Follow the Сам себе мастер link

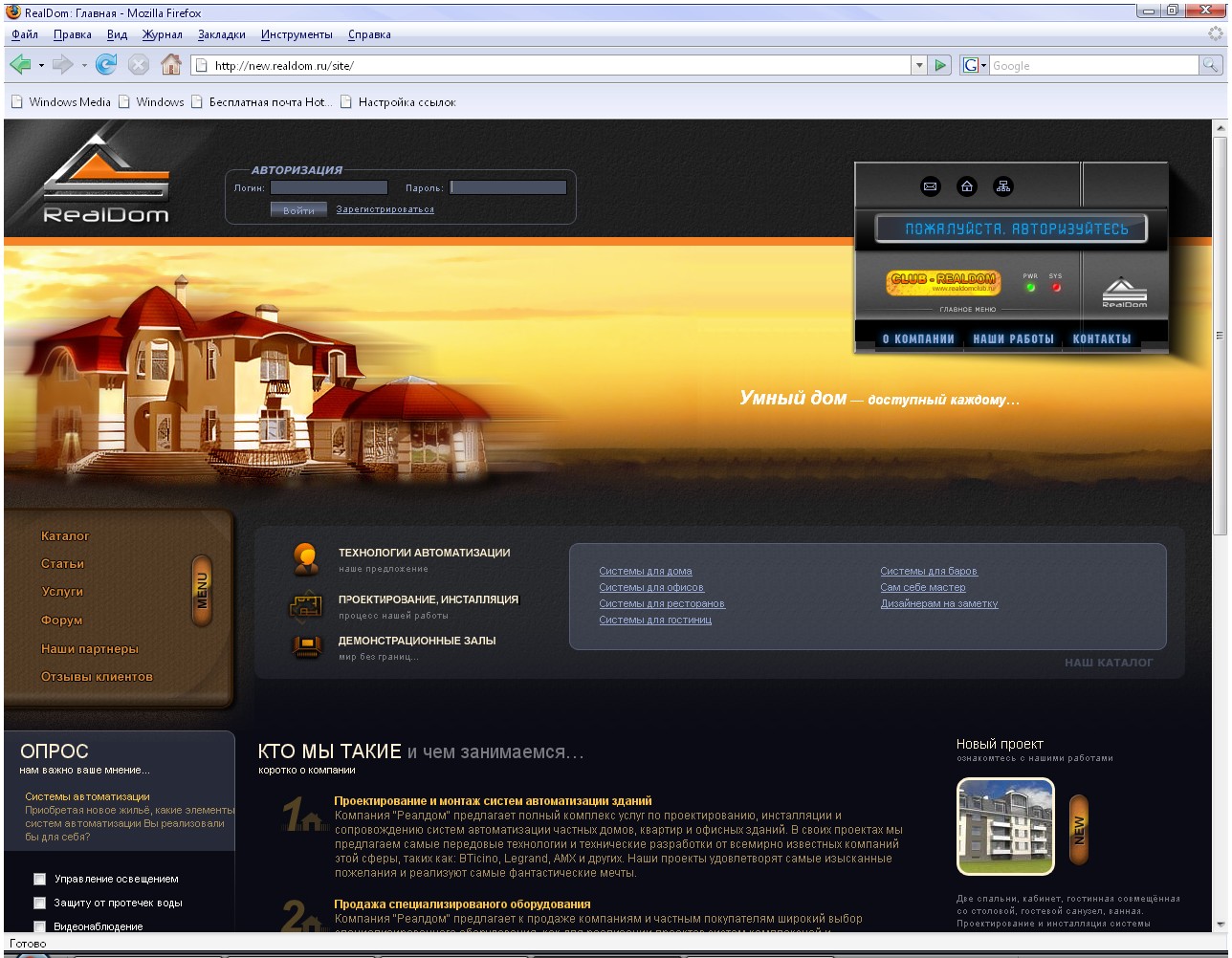[923, 588]
